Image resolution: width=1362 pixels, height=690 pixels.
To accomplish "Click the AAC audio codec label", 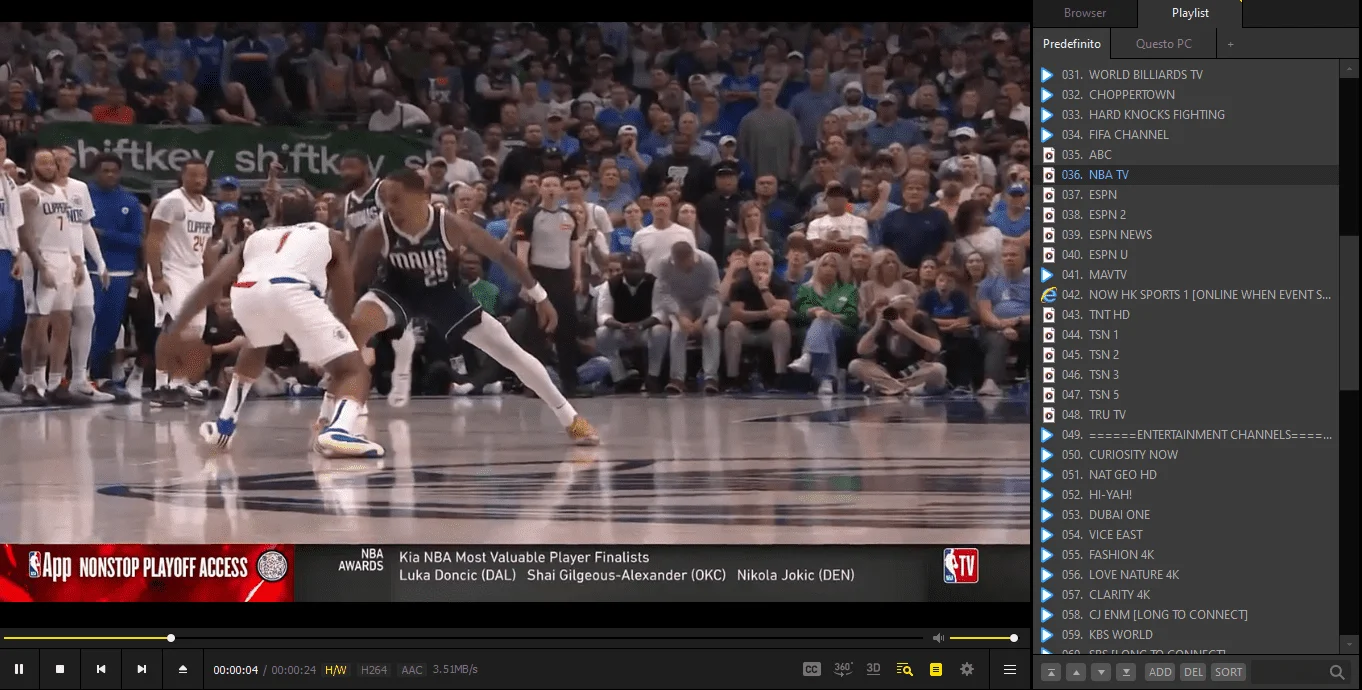I will coord(412,670).
